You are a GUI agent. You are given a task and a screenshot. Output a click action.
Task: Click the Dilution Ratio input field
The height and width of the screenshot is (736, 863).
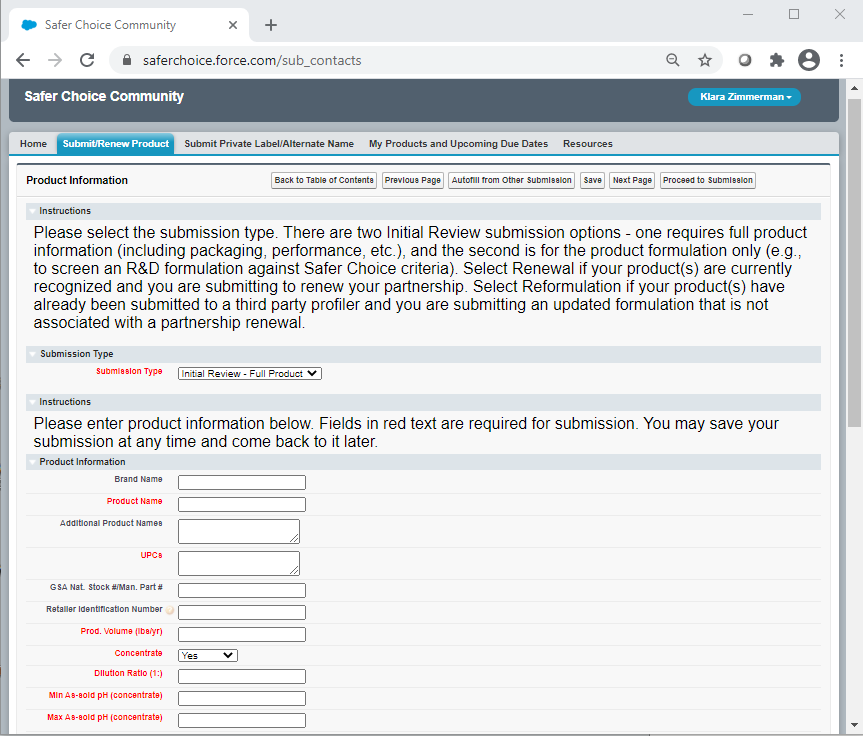tap(242, 677)
